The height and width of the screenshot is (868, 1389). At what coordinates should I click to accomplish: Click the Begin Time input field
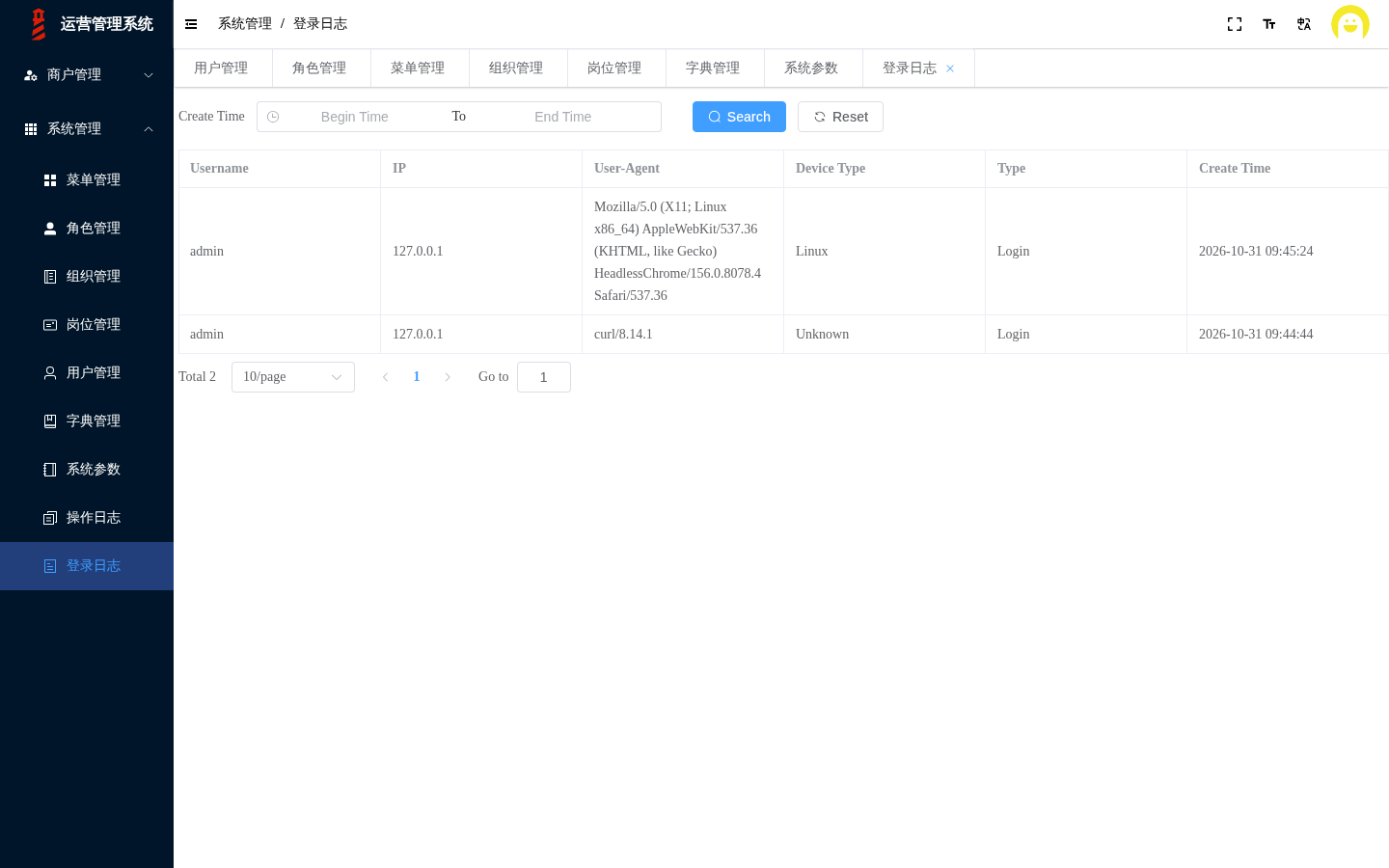[x=355, y=117]
